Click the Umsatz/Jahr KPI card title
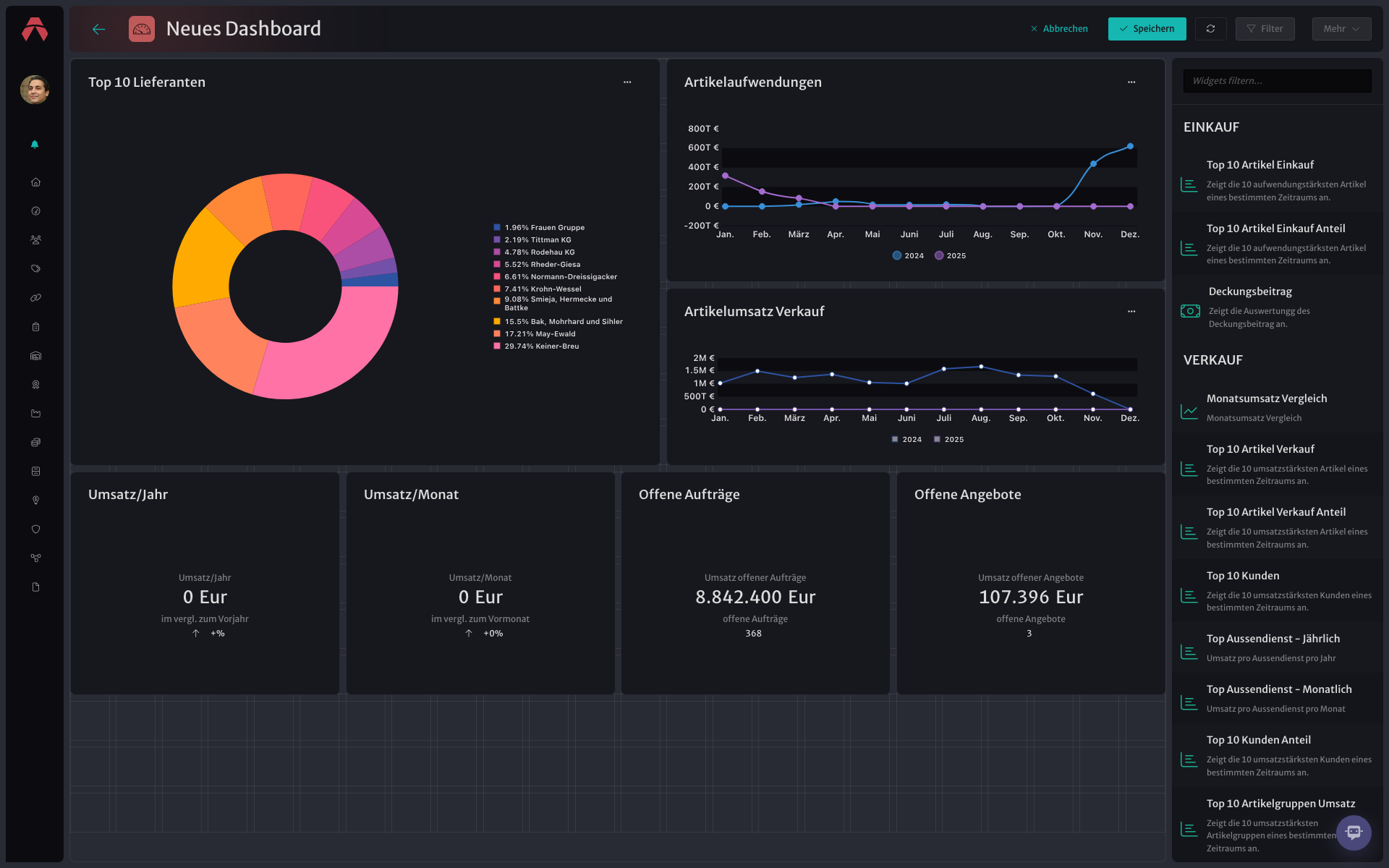Image resolution: width=1389 pixels, height=868 pixels. [128, 495]
